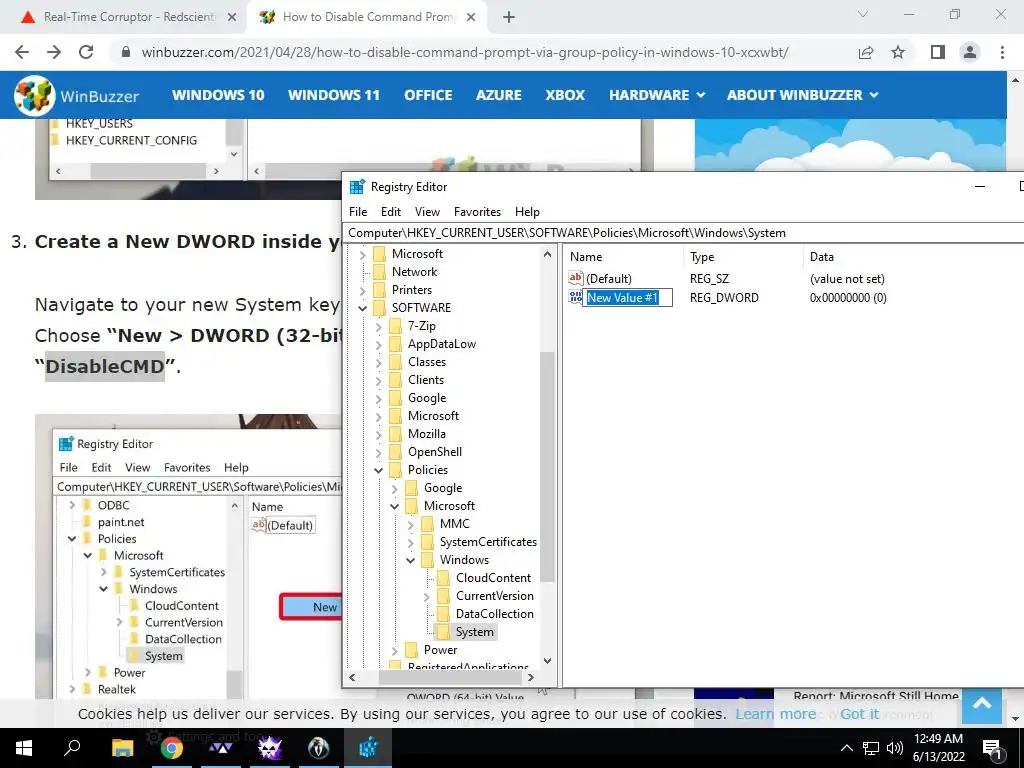Screen dimensions: 1024x768
Task: Close the Real-Time Corruptor tab
Action: tap(232, 17)
